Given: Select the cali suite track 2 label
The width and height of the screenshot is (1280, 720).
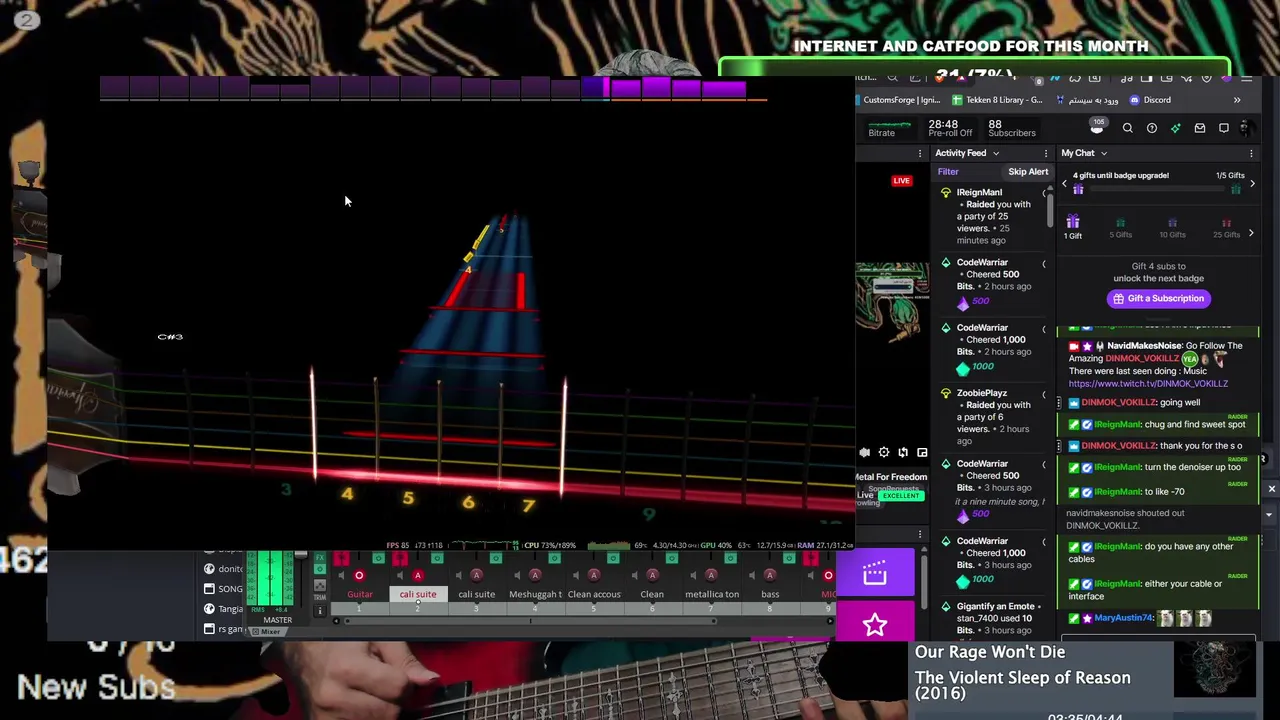Looking at the screenshot, I should click(x=418, y=594).
